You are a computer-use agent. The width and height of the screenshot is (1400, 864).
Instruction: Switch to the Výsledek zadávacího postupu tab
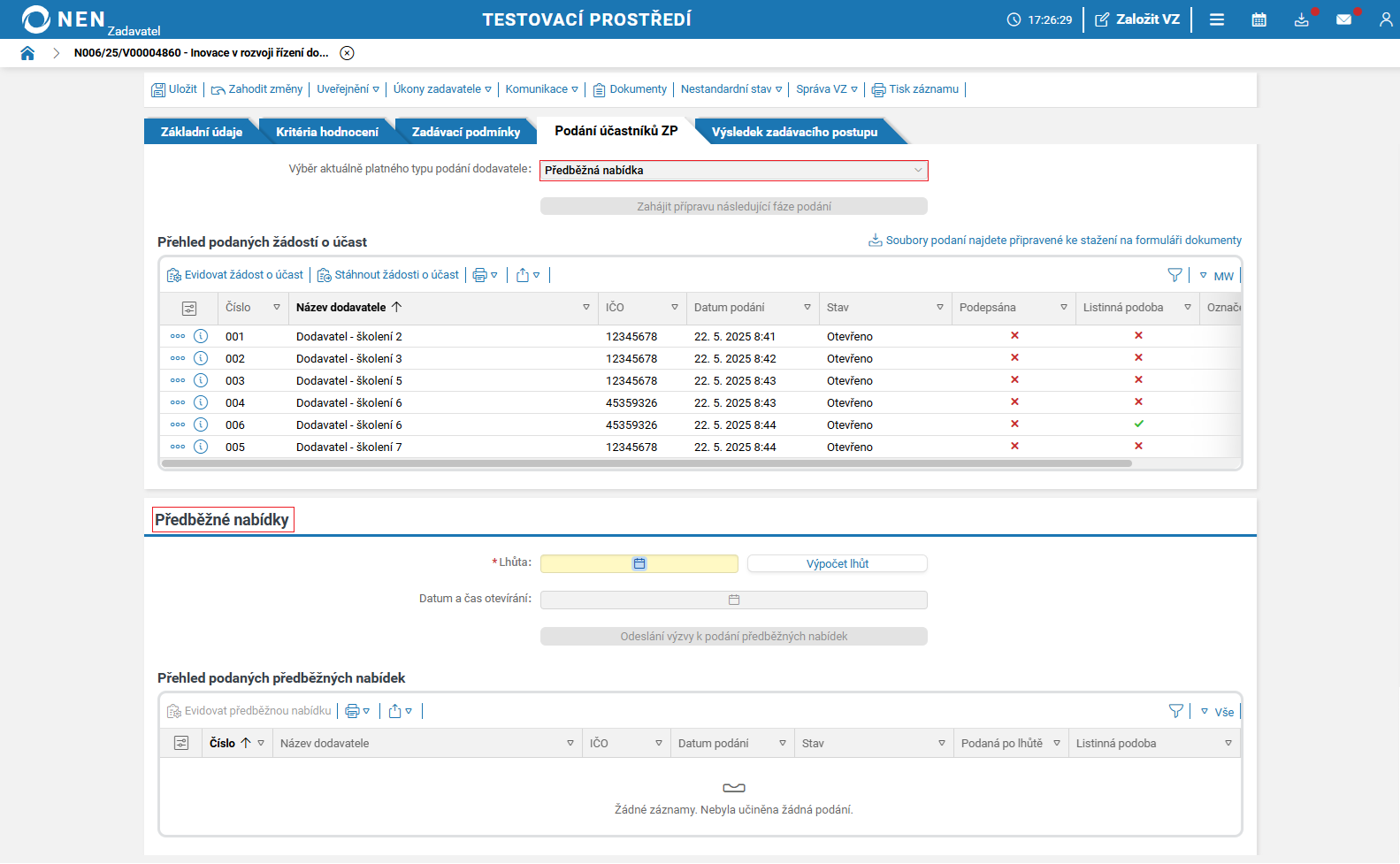(x=795, y=132)
